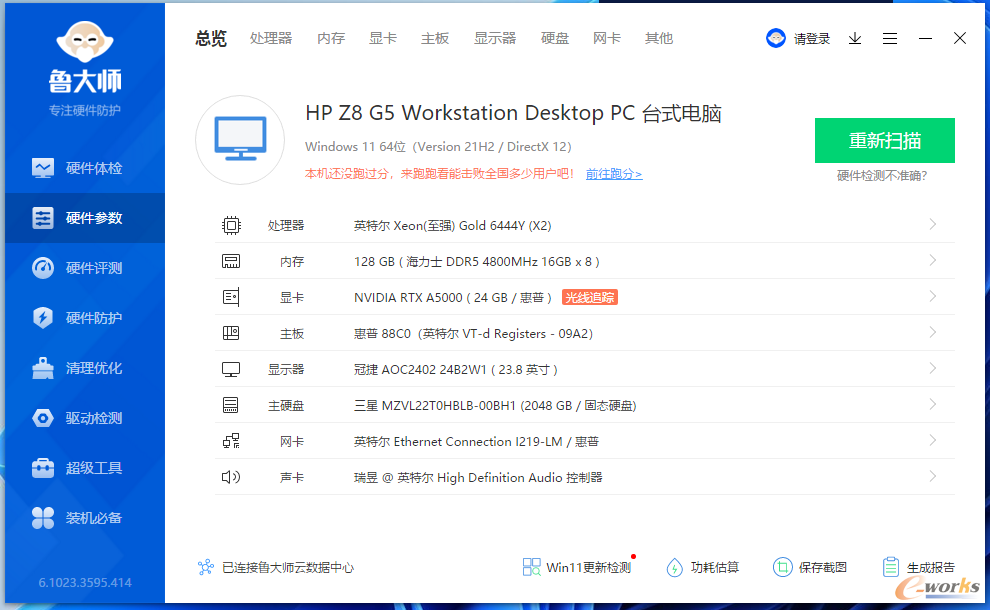This screenshot has width=990, height=610.
Task: Click the 主板 motherboard icon
Action: coord(231,333)
